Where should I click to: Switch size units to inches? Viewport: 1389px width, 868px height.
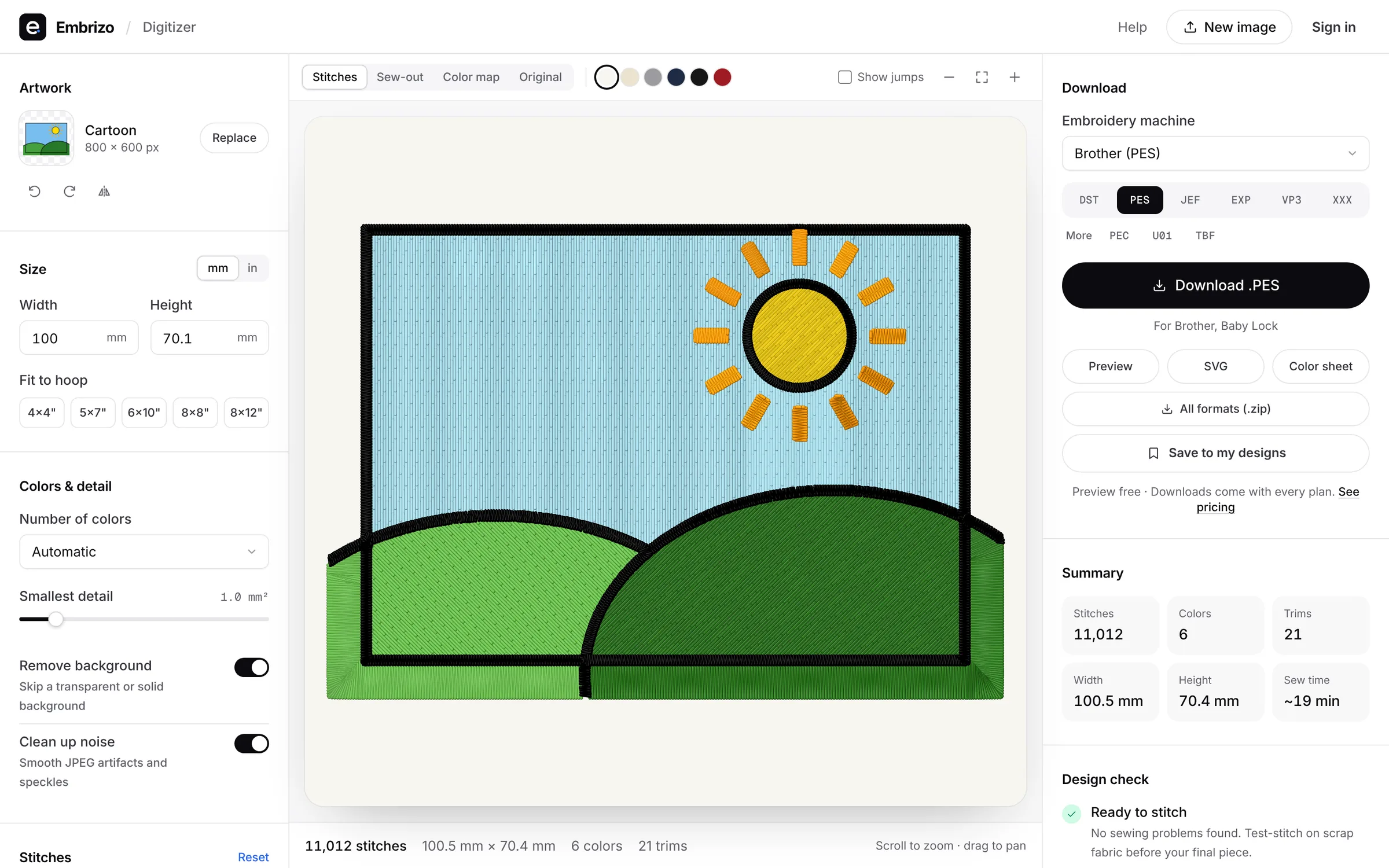[x=252, y=268]
